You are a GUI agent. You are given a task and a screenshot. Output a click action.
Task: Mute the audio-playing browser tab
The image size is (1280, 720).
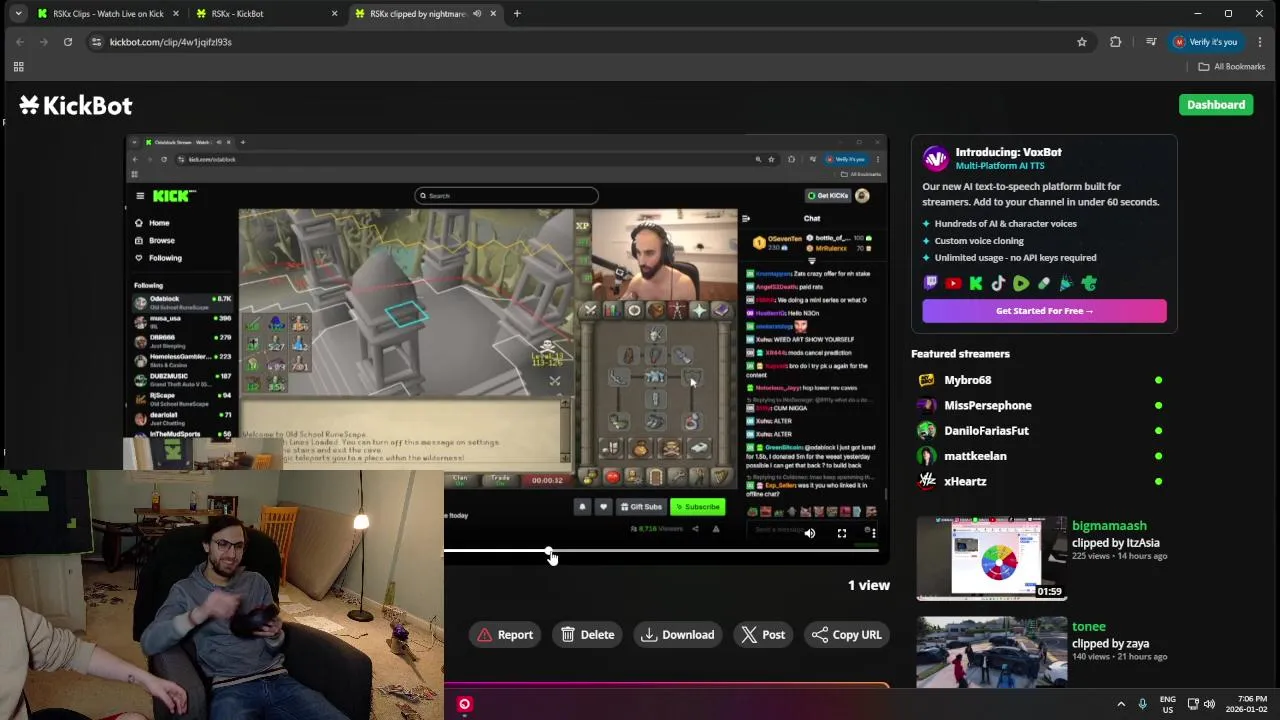[x=477, y=14]
